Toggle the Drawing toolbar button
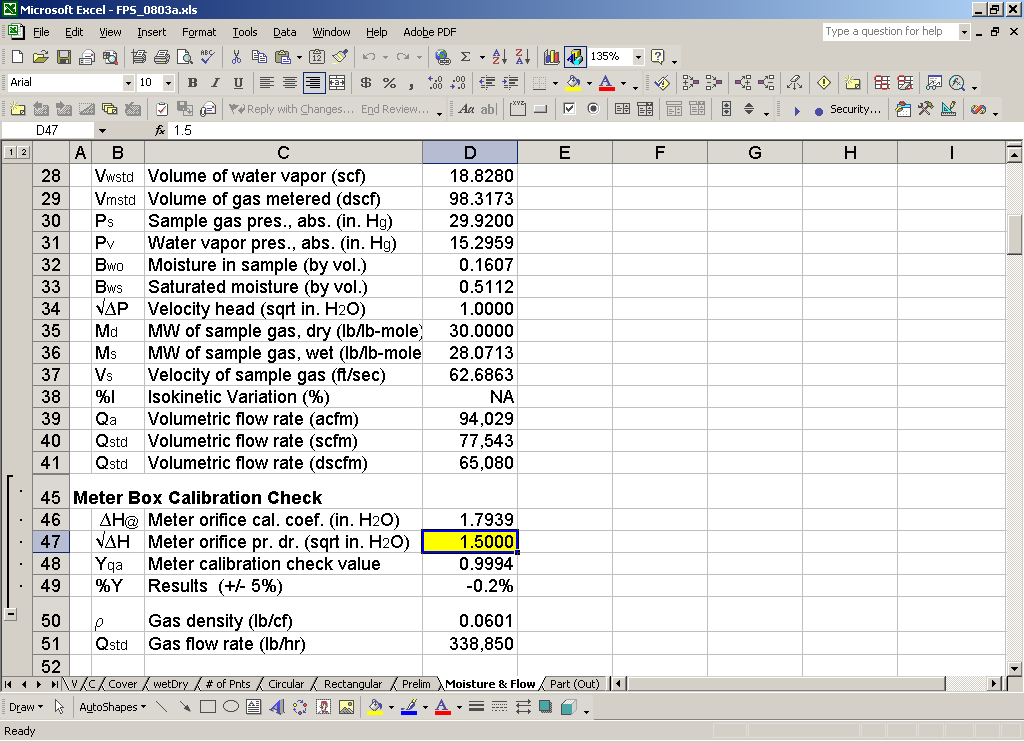This screenshot has width=1024, height=743. click(x=575, y=57)
